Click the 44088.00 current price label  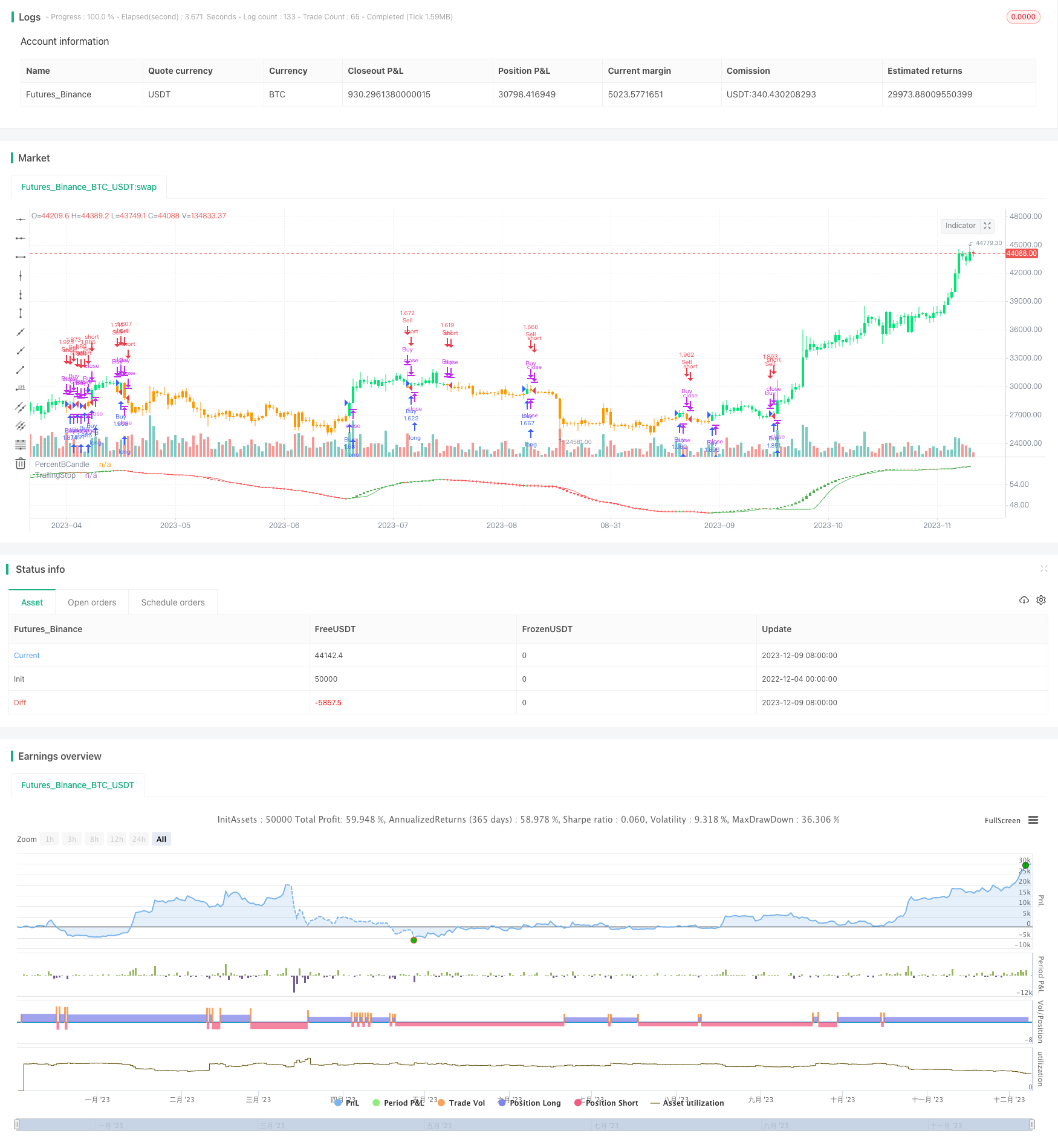[x=1022, y=253]
